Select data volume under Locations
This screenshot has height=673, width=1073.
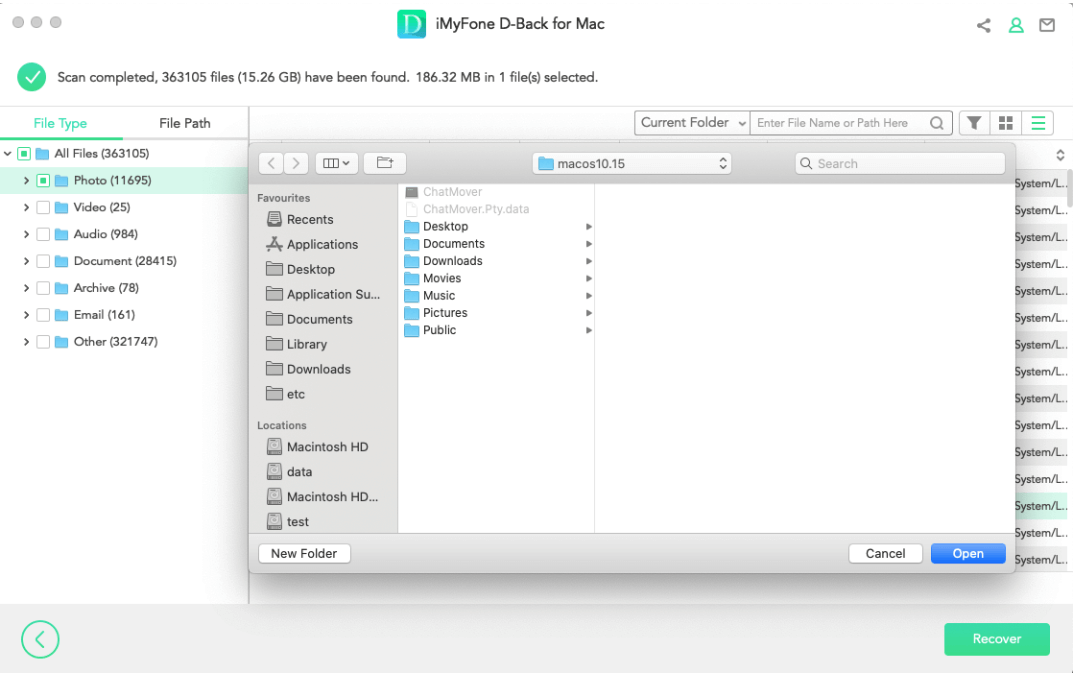point(289,472)
